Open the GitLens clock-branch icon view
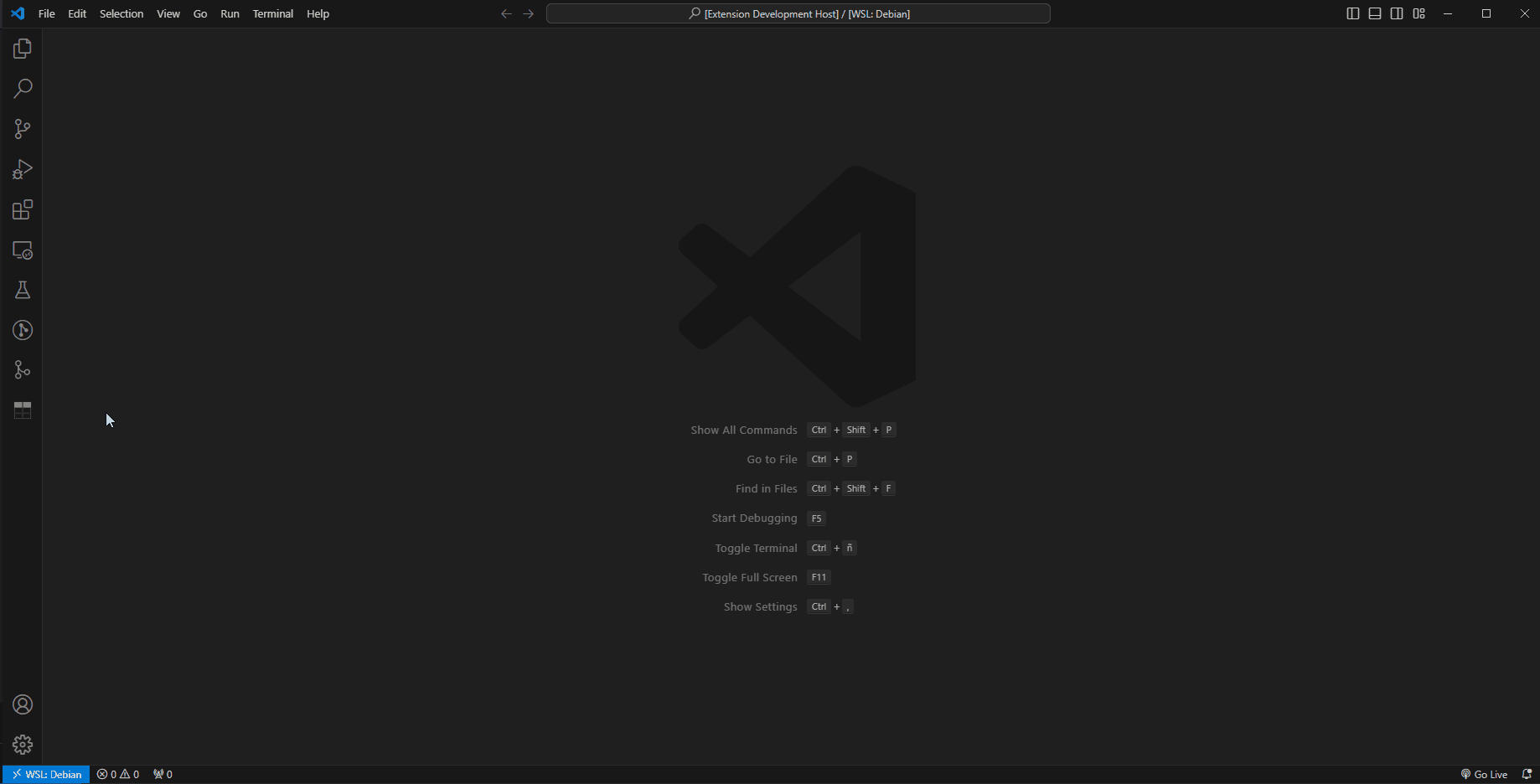Viewport: 1540px width, 784px height. [x=23, y=330]
